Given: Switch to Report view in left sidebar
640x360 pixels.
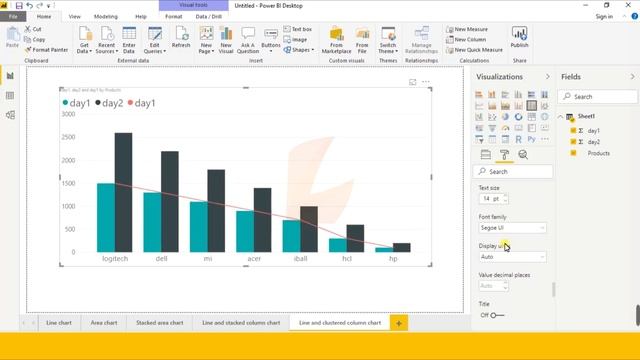Looking at the screenshot, I should pos(10,76).
